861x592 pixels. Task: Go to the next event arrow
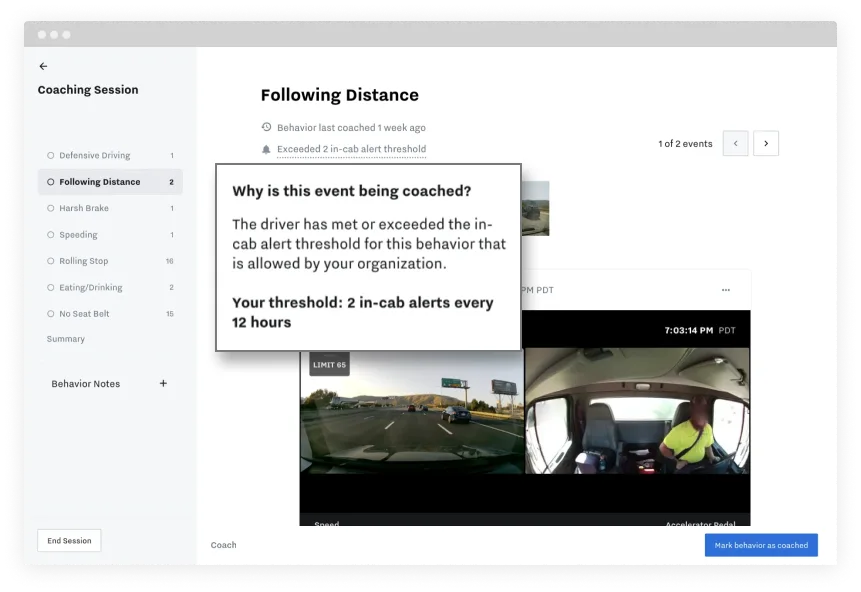point(765,143)
